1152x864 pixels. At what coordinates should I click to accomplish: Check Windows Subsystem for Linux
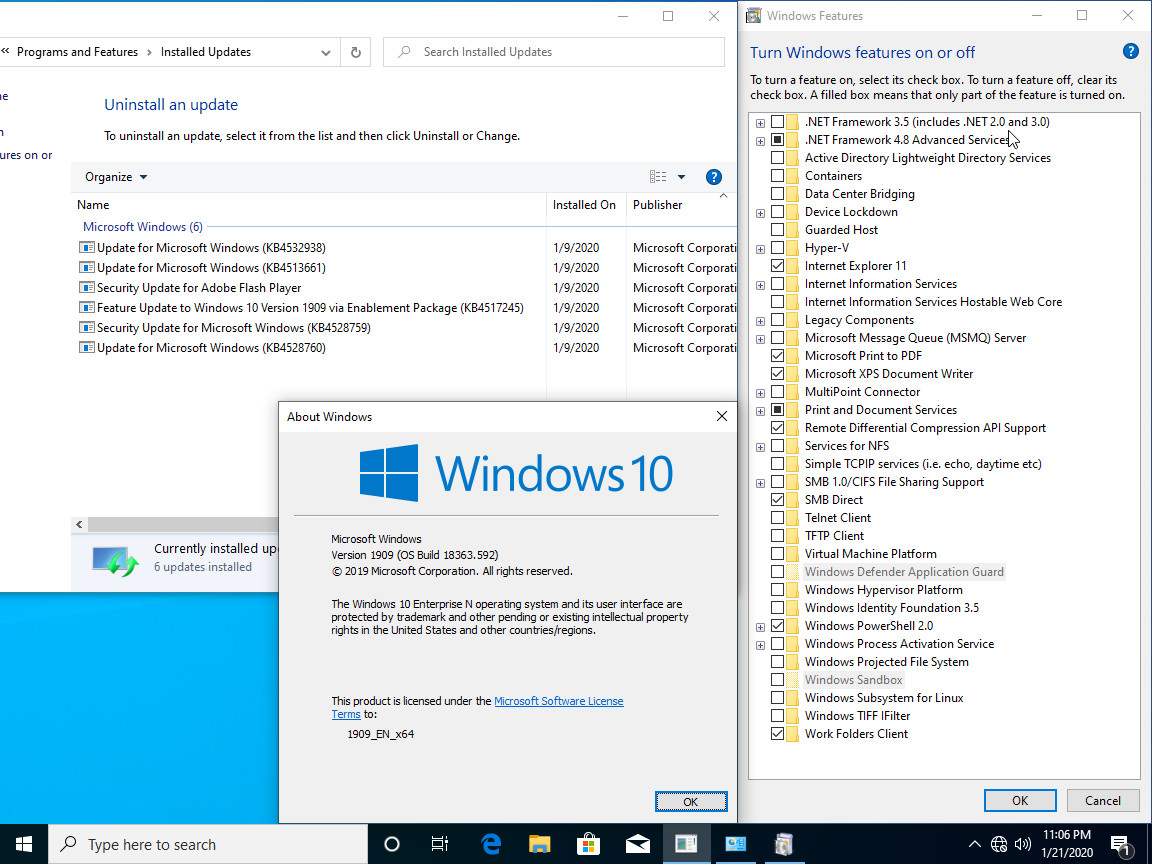pos(777,698)
